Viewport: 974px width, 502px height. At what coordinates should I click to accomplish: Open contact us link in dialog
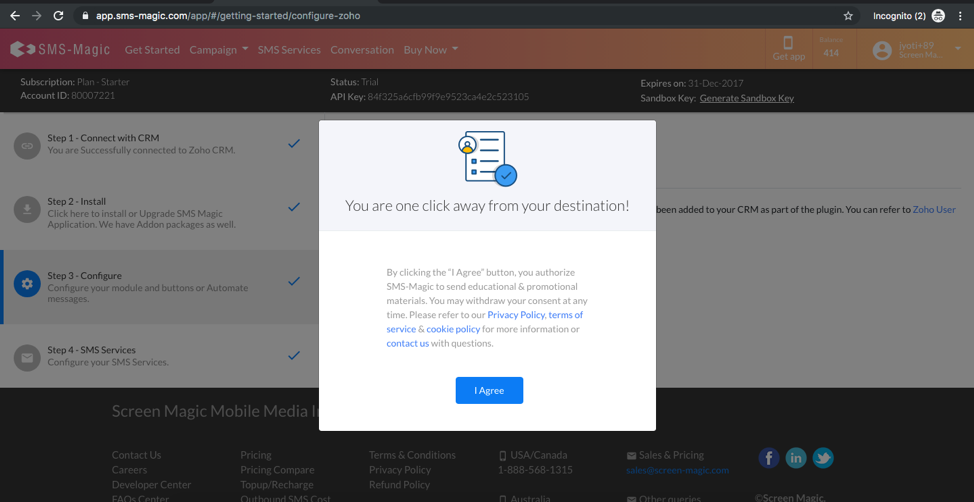[407, 344]
